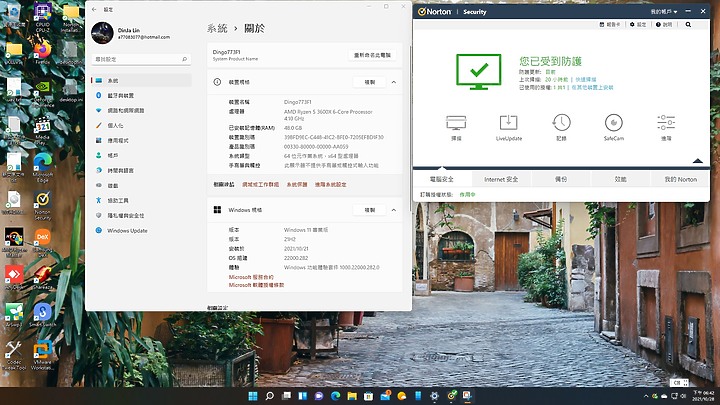This screenshot has height=405, width=720.
Task: Open Edge browser from taskbar
Action: tap(336, 396)
